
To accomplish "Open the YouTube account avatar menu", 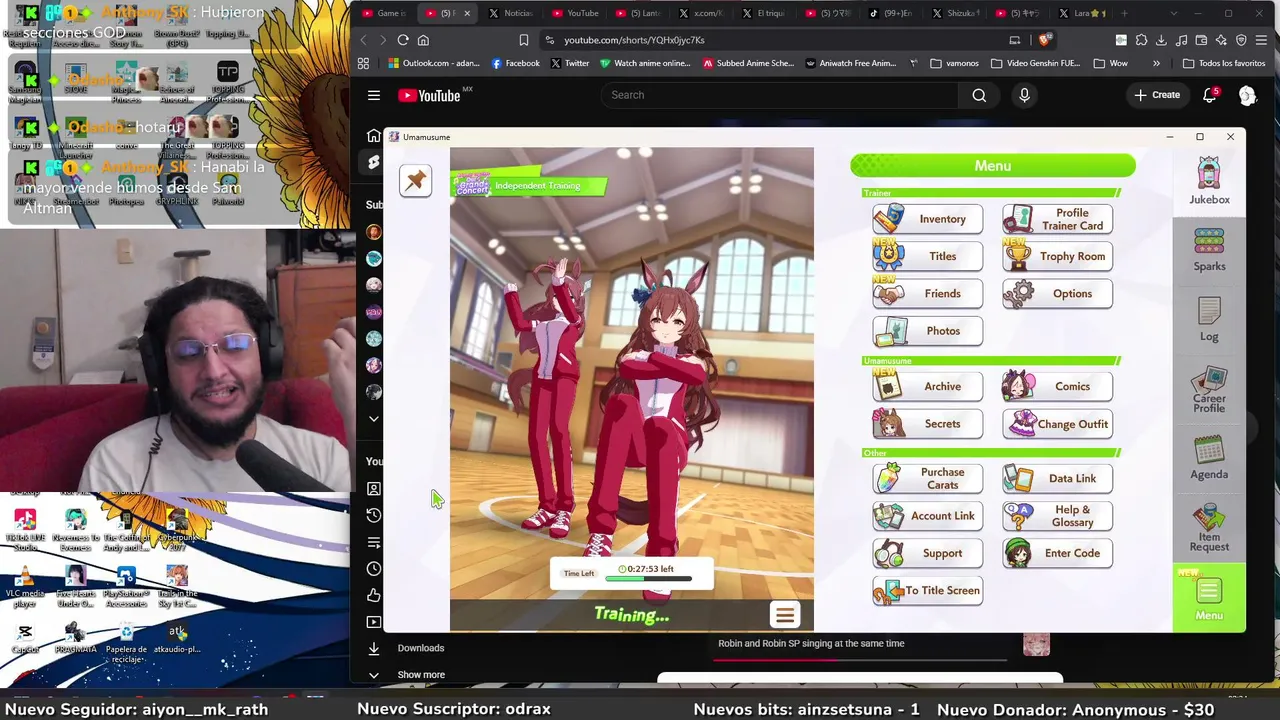I will point(1247,95).
